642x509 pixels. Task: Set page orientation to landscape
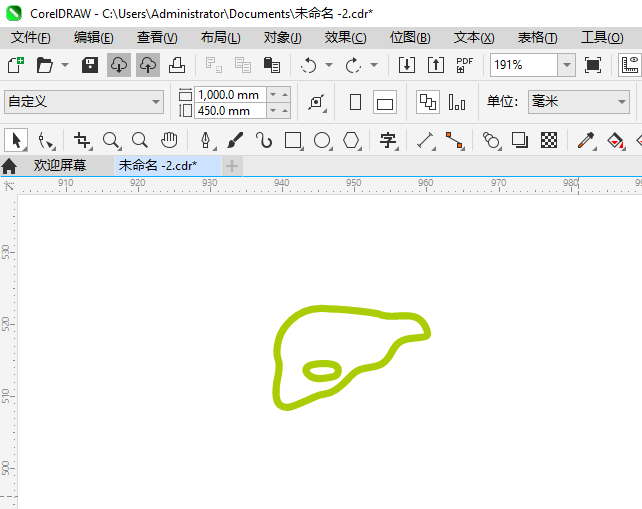point(384,102)
